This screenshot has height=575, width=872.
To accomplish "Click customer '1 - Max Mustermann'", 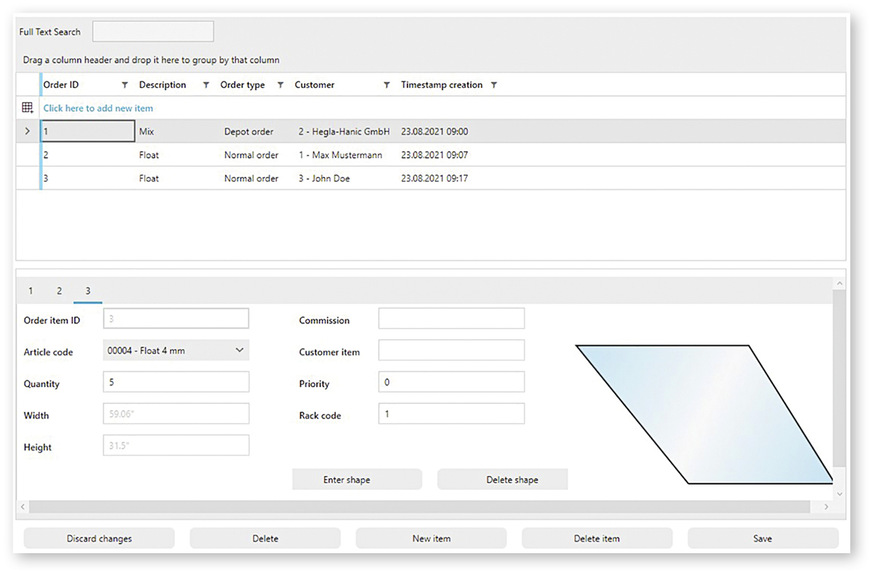I will (340, 155).
